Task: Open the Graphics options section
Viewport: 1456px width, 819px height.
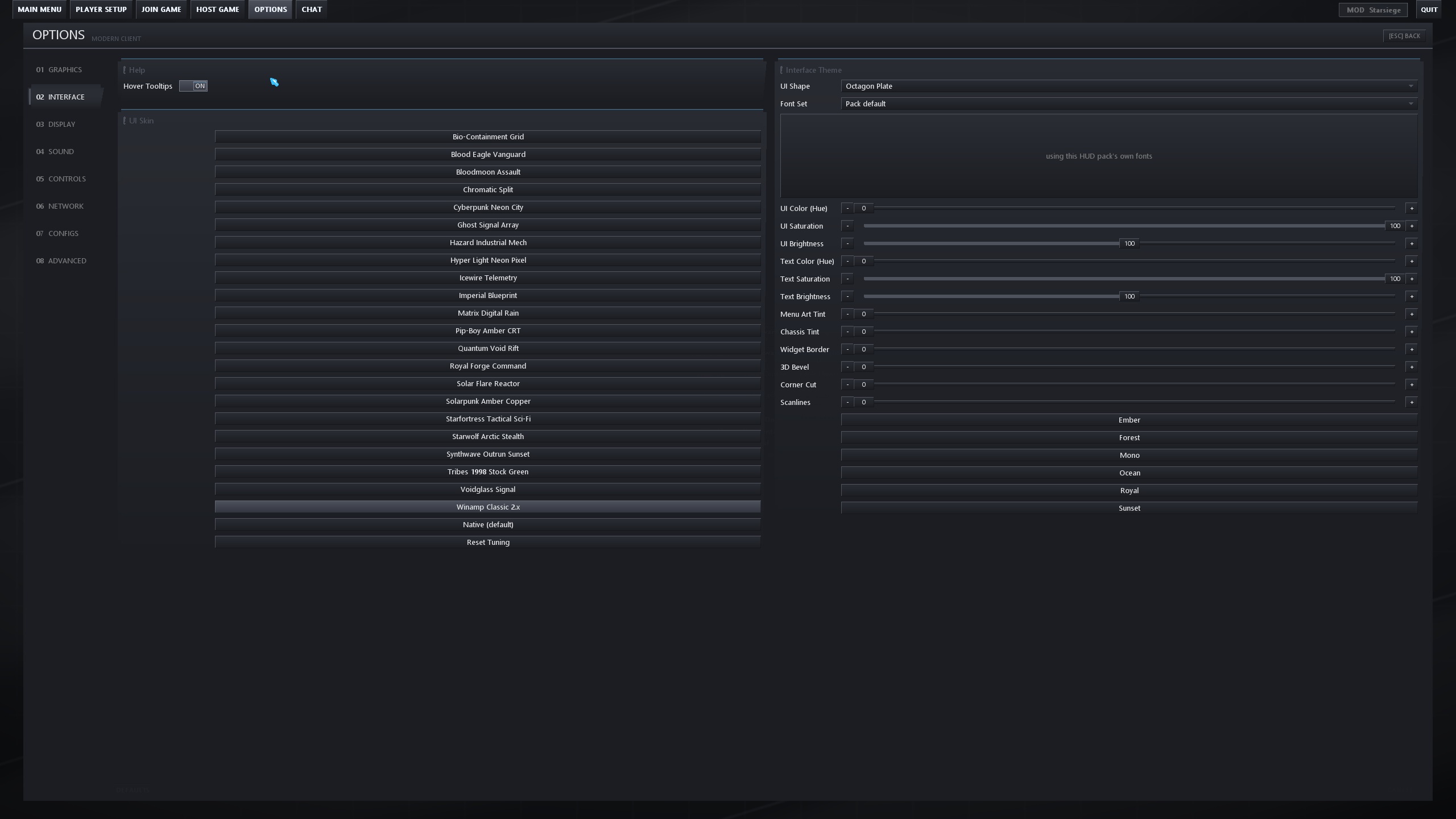Action: pos(65,69)
